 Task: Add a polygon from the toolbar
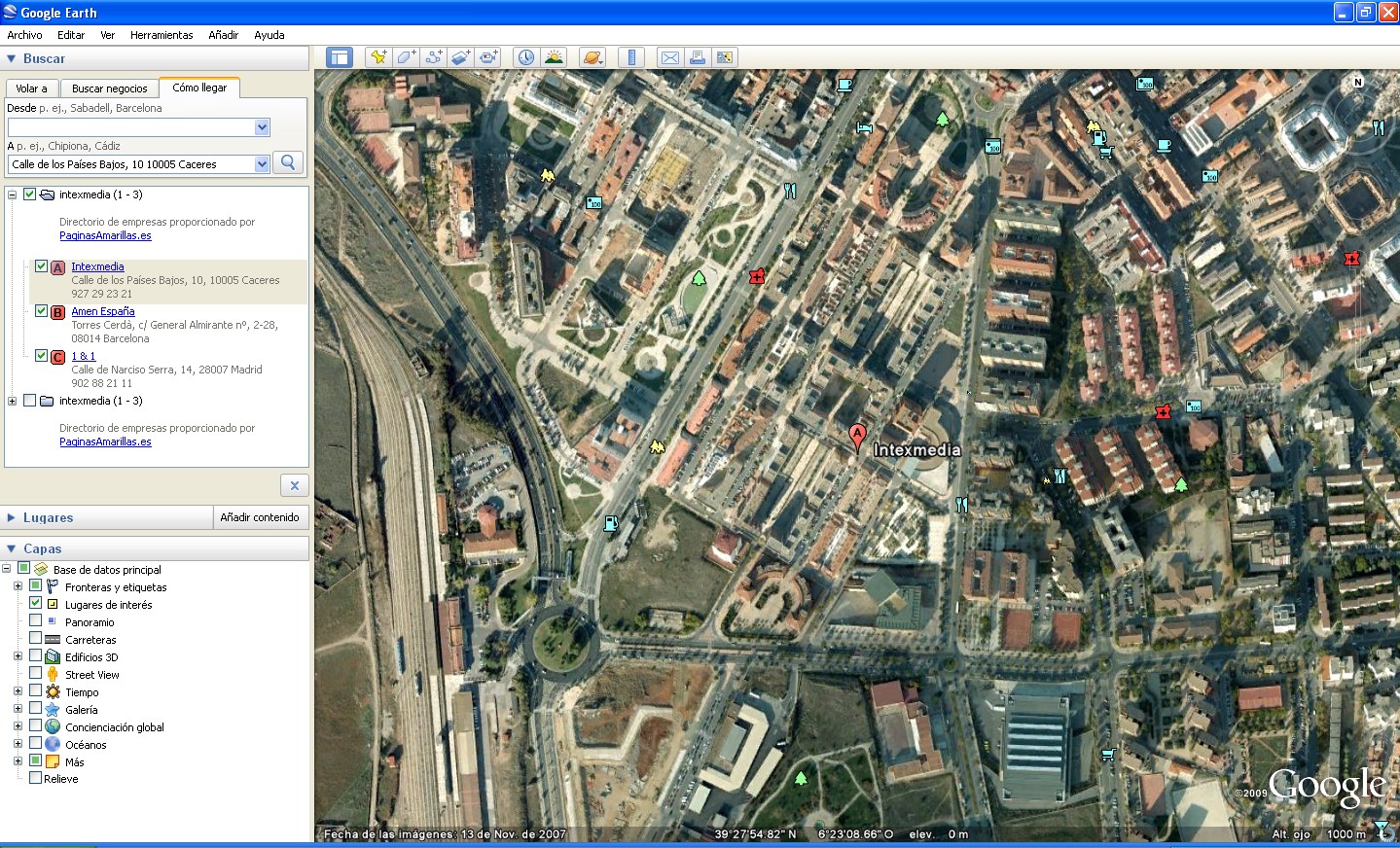point(406,57)
